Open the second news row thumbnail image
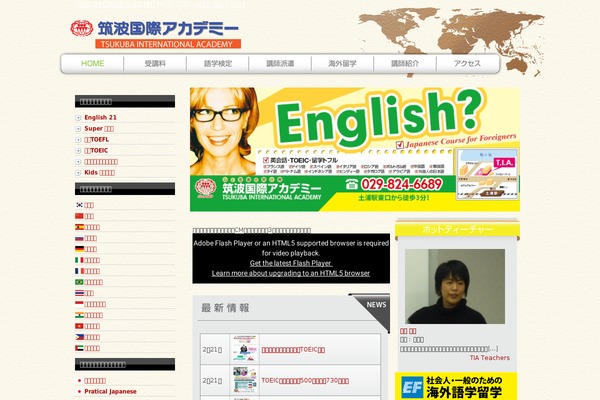 [x=245, y=379]
